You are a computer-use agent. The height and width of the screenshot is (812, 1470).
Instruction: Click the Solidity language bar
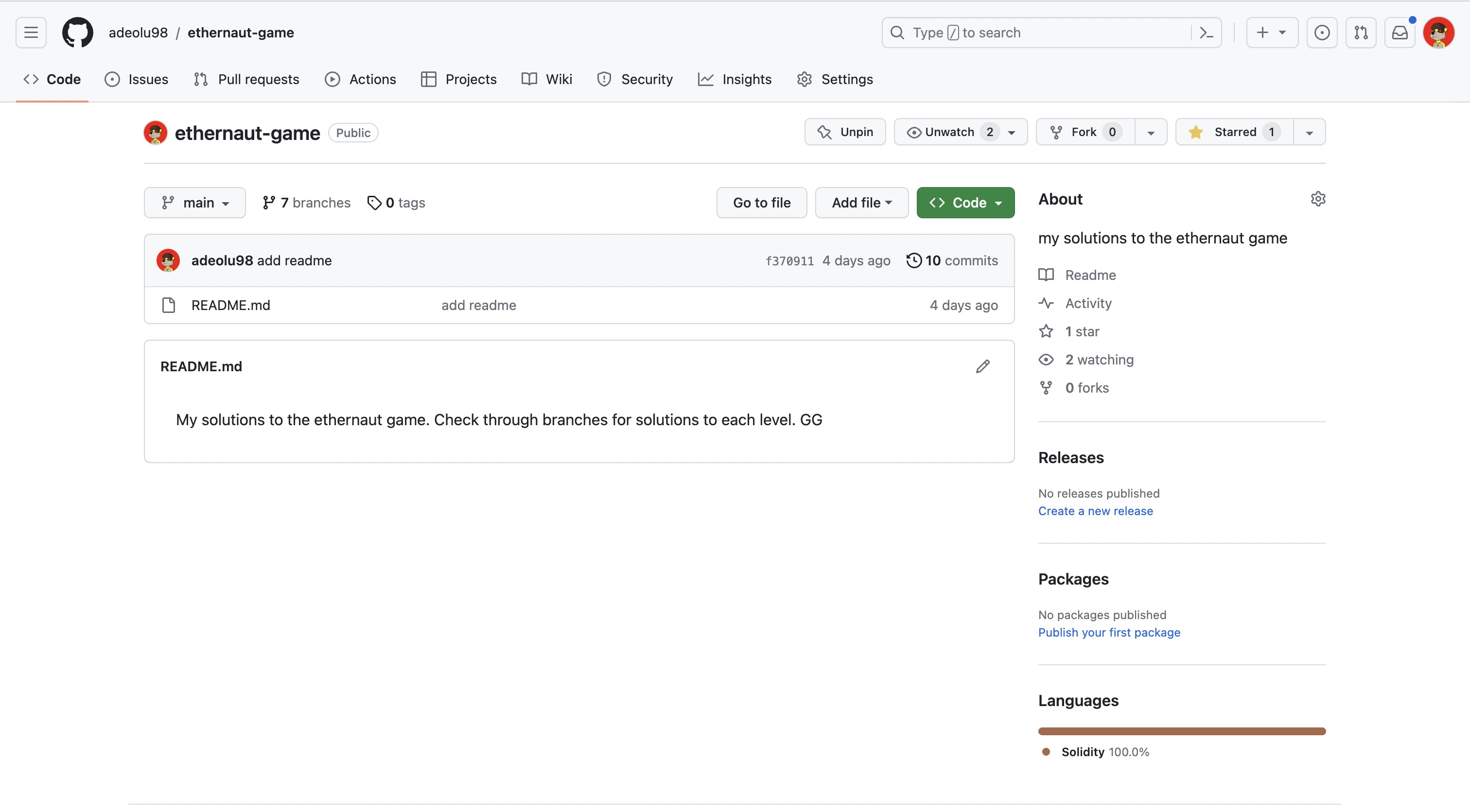(1181, 731)
